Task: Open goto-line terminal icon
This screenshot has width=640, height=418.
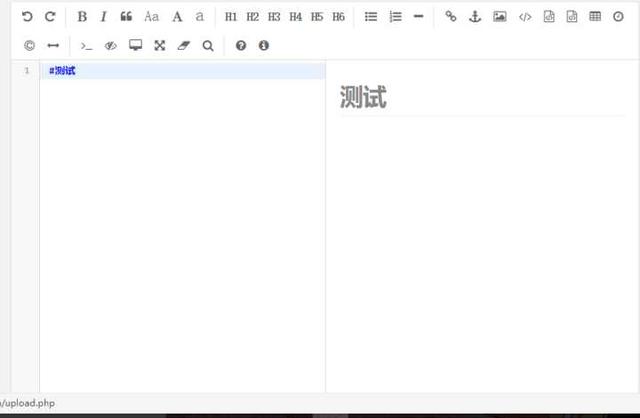Action: point(86,46)
